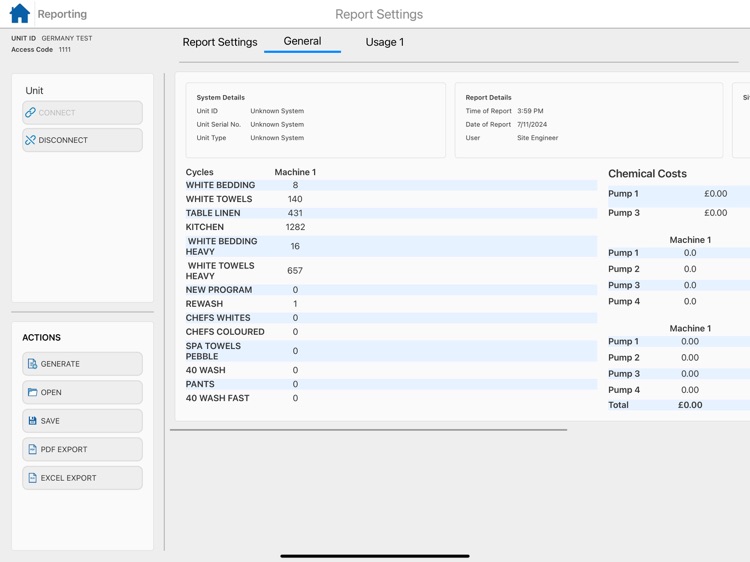The width and height of the screenshot is (750, 562).
Task: Click the SPA TOWELS PEBBLE row
Action: click(x=391, y=351)
